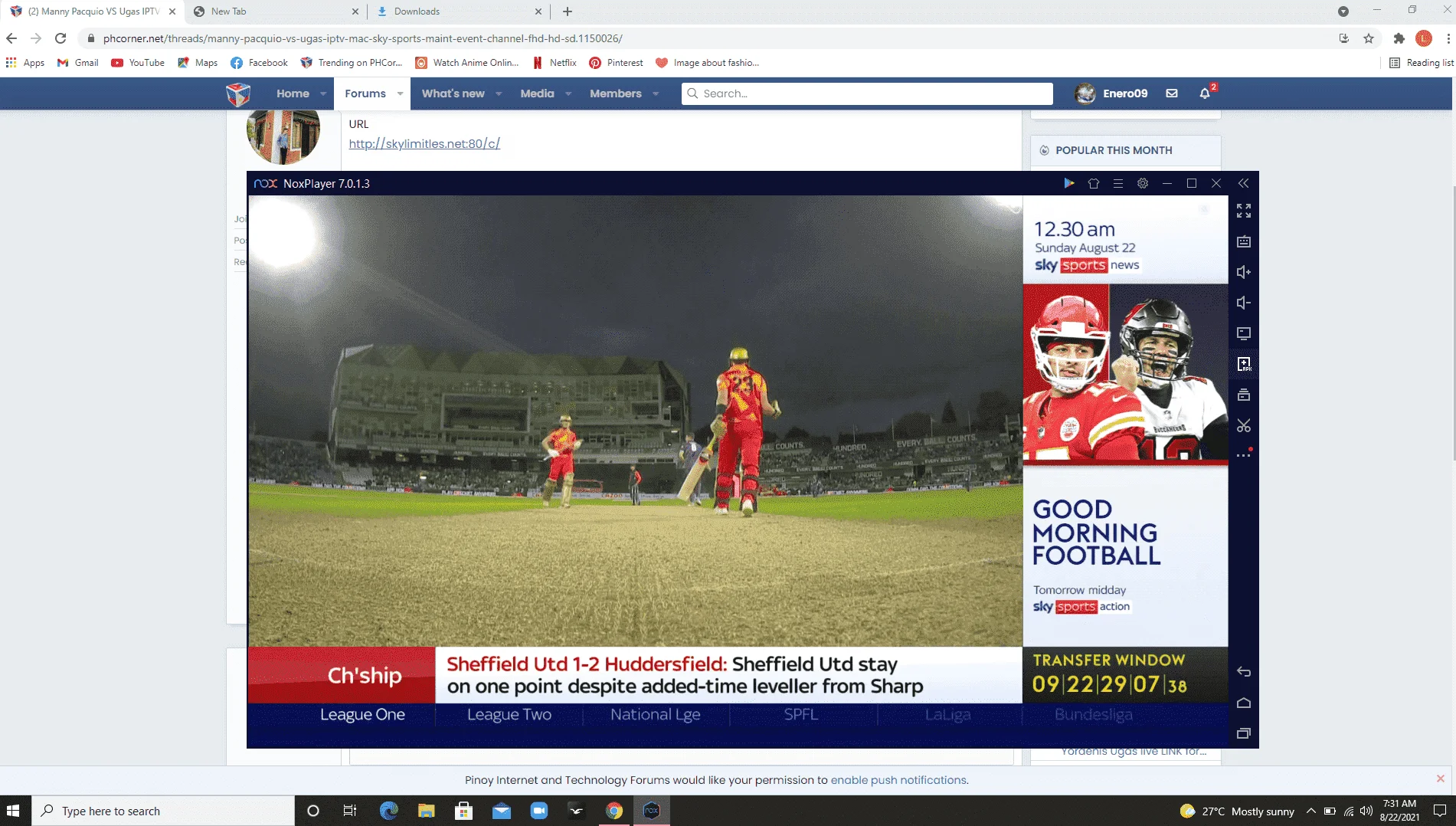Toggle NoxPlayer fullscreen mode icon
Image resolution: width=1456 pixels, height=826 pixels.
pyautogui.click(x=1244, y=211)
